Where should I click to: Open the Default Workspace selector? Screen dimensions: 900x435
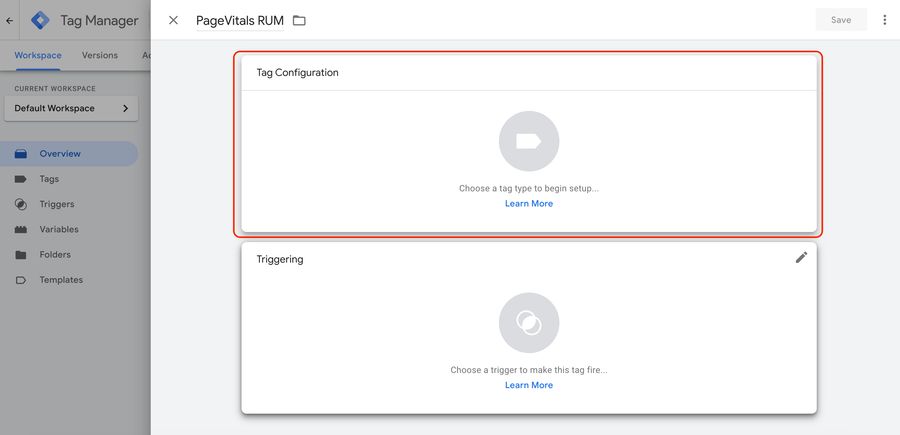pyautogui.click(x=71, y=108)
